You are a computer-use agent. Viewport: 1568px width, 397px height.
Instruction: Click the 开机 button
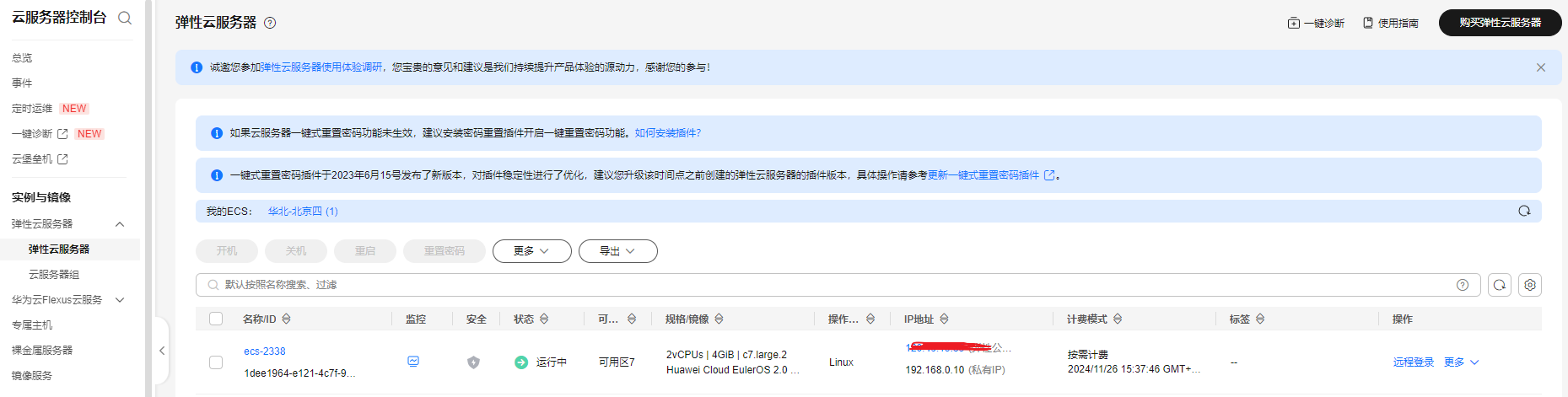227,251
